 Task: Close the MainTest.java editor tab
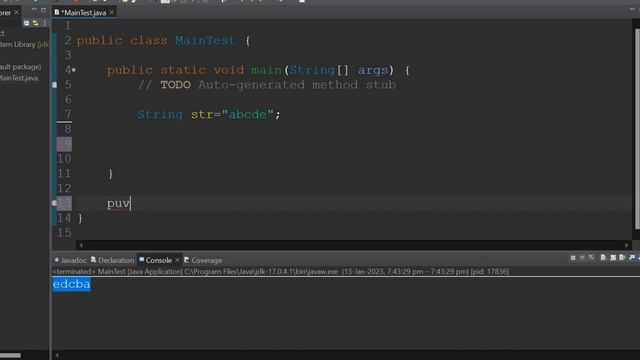pyautogui.click(x=111, y=13)
